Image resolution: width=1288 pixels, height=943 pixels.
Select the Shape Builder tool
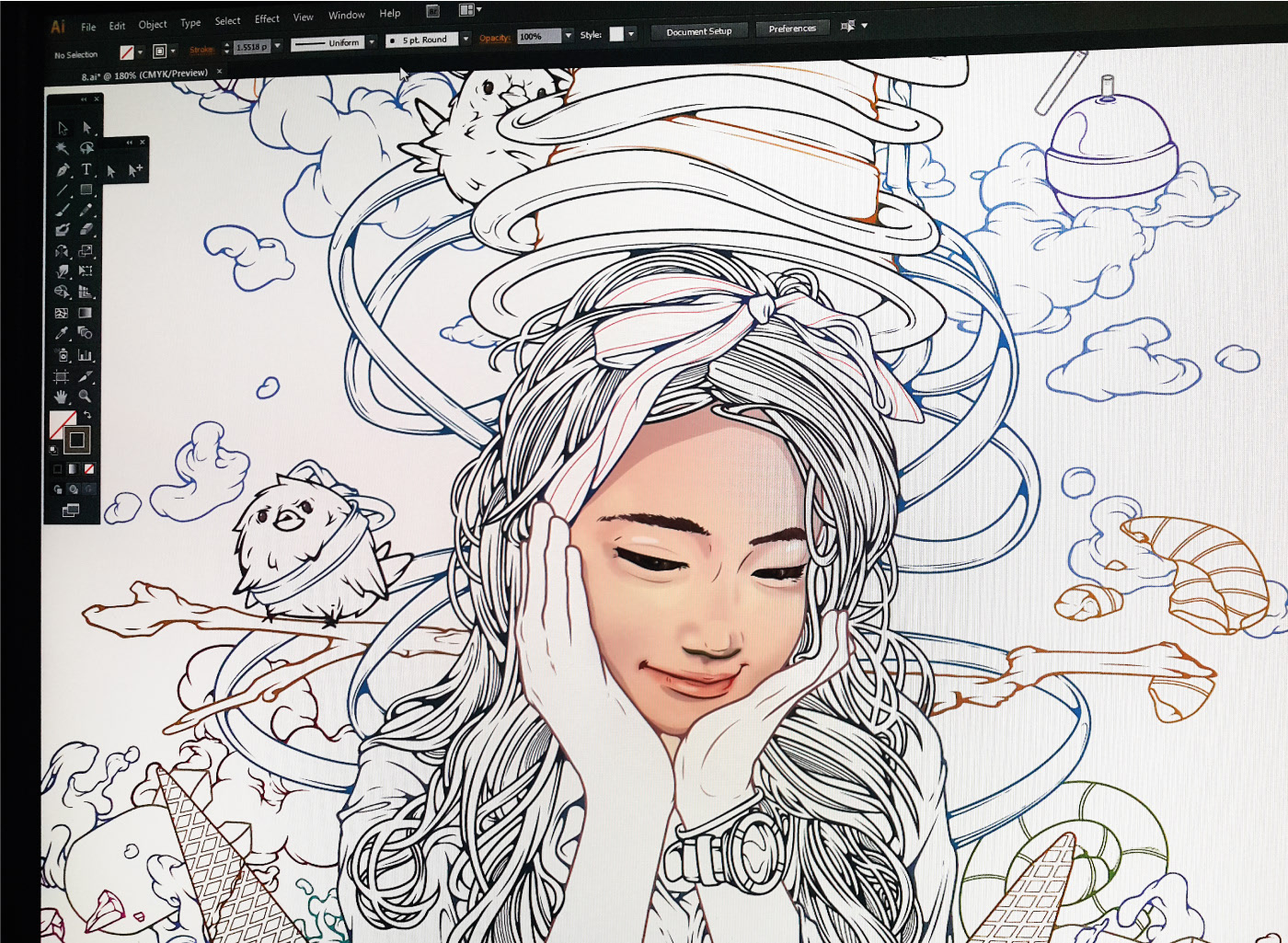click(62, 292)
